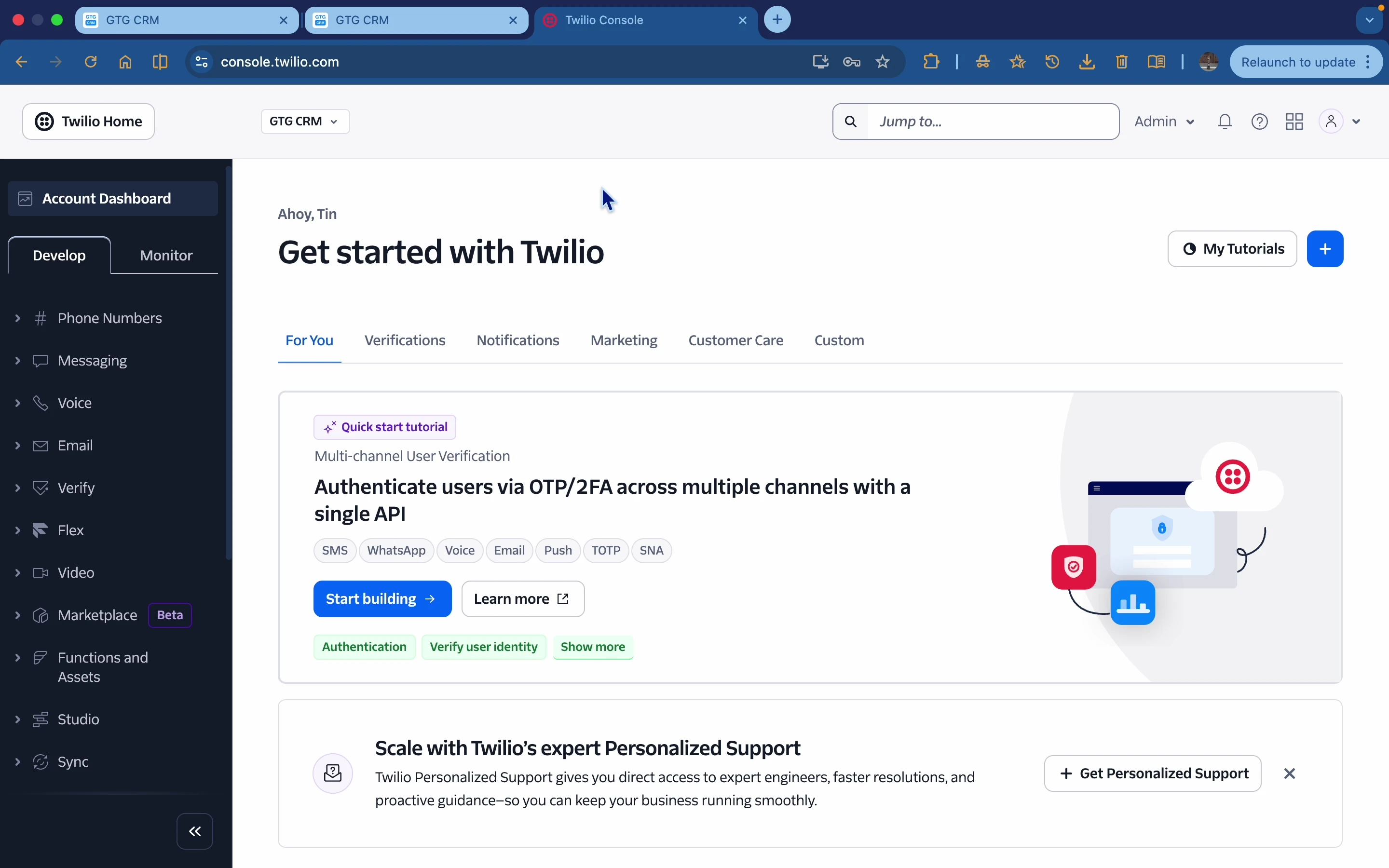Open the Admin account dropdown
This screenshot has height=868, width=1389.
(1164, 121)
